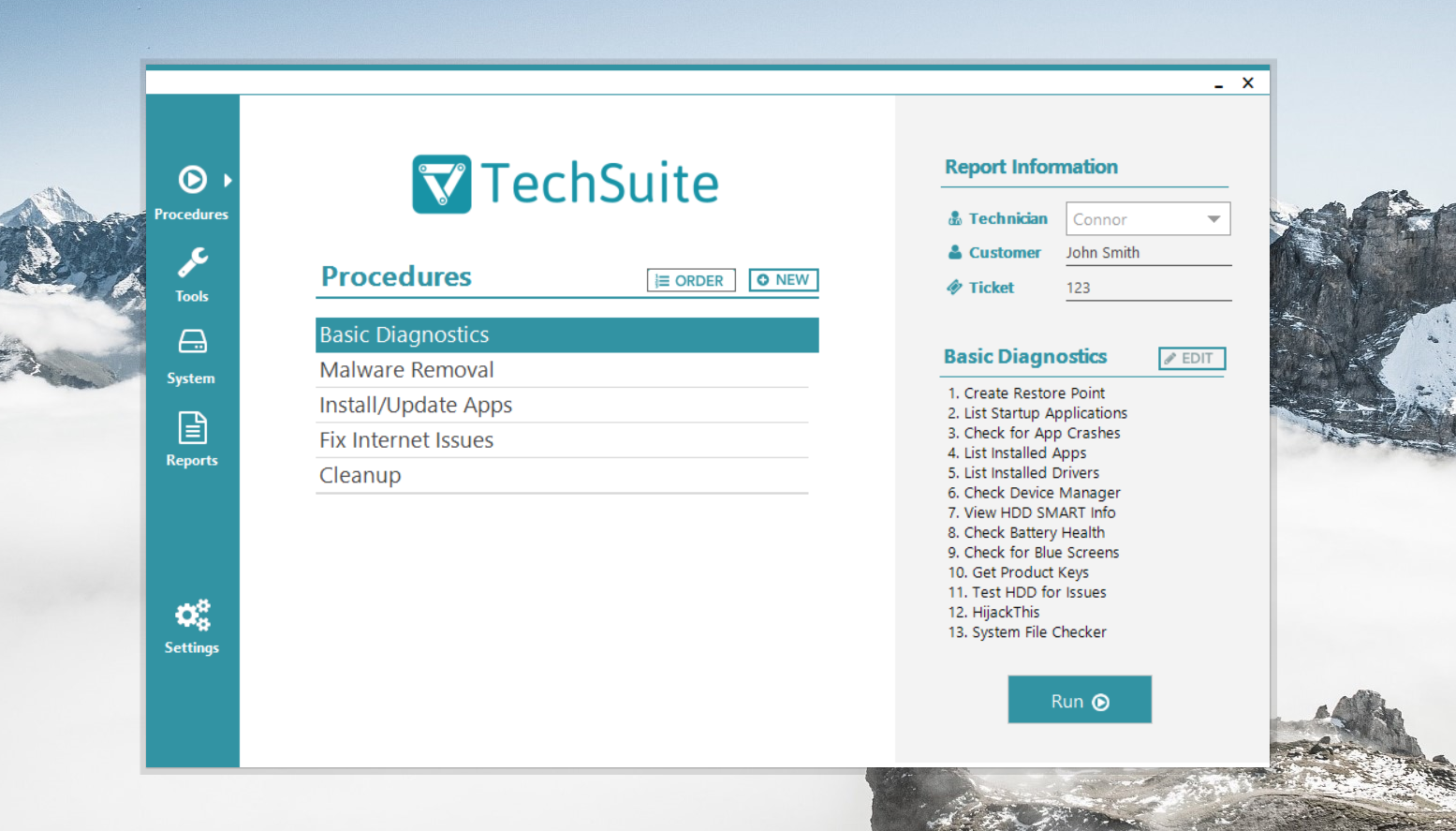Screen dimensions: 1456x831
Task: Click step 8 Check Battery Health
Action: (1026, 532)
